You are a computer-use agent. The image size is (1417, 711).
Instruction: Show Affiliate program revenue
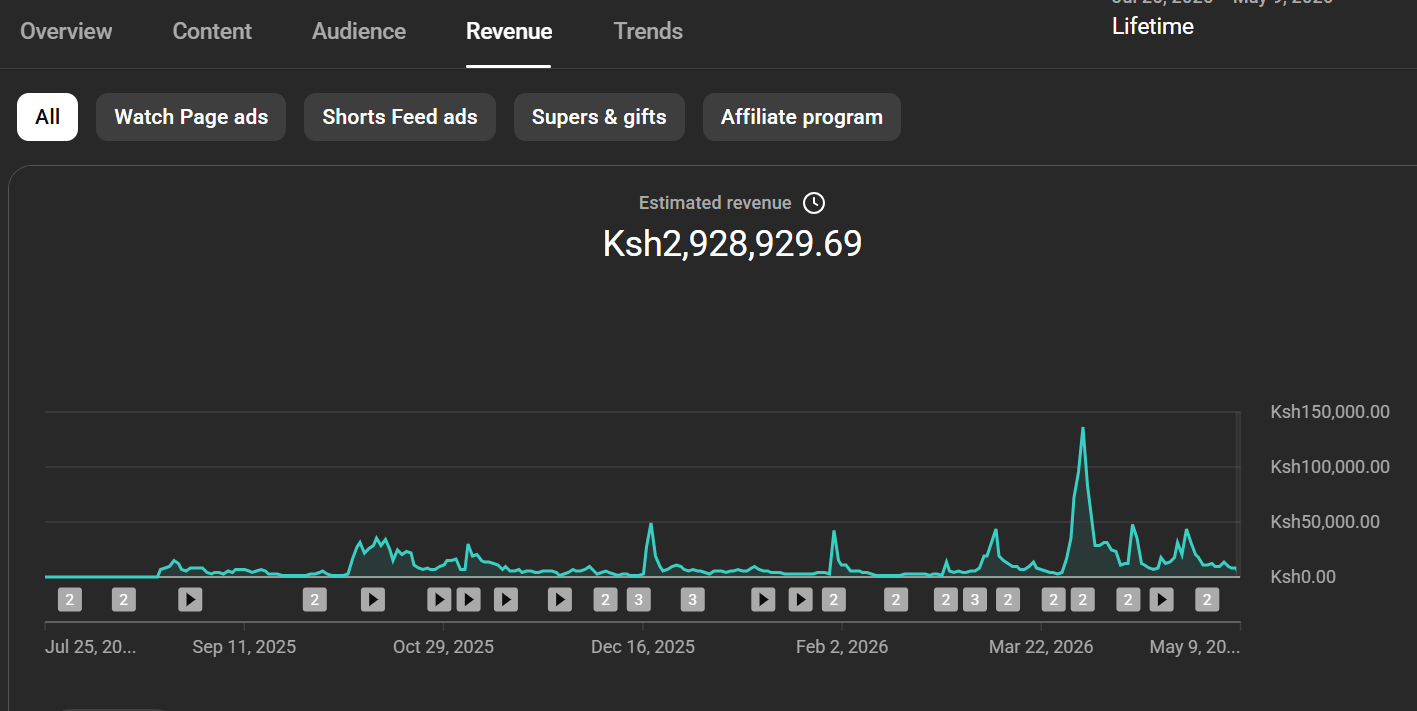802,117
